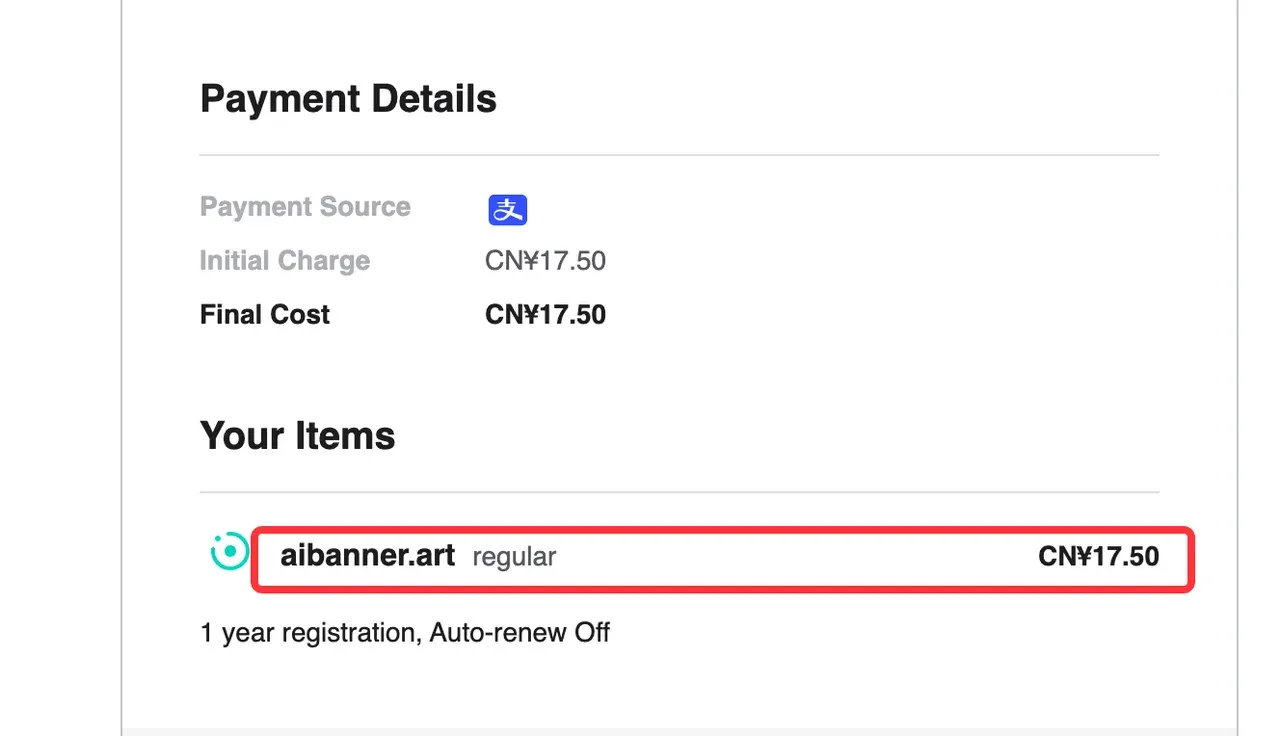Click the empty middle of highlighted item row

(x=797, y=557)
